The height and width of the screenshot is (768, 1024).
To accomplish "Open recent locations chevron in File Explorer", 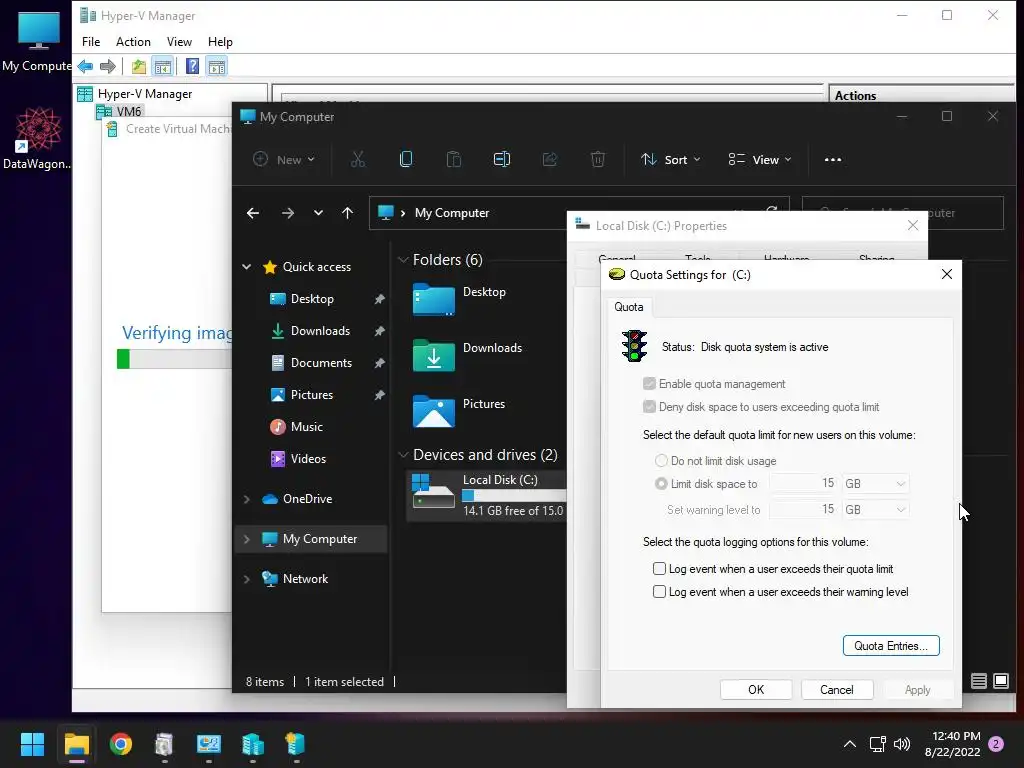I will point(318,213).
